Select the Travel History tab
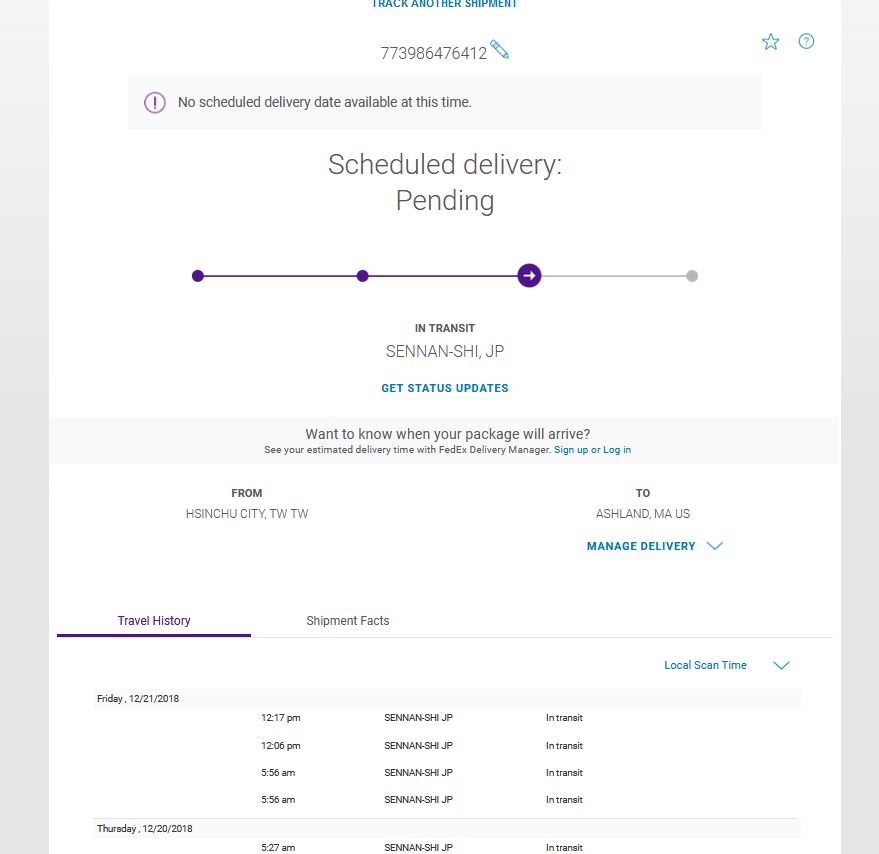879x854 pixels. 154,621
